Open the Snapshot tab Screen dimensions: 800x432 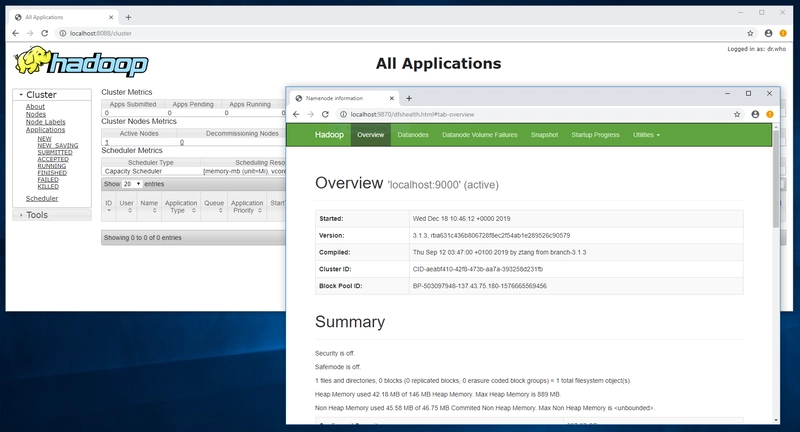pos(544,134)
